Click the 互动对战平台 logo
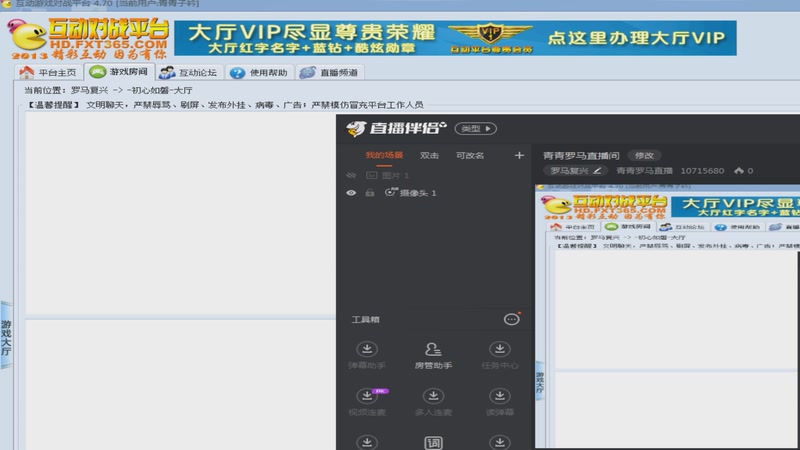 point(89,39)
